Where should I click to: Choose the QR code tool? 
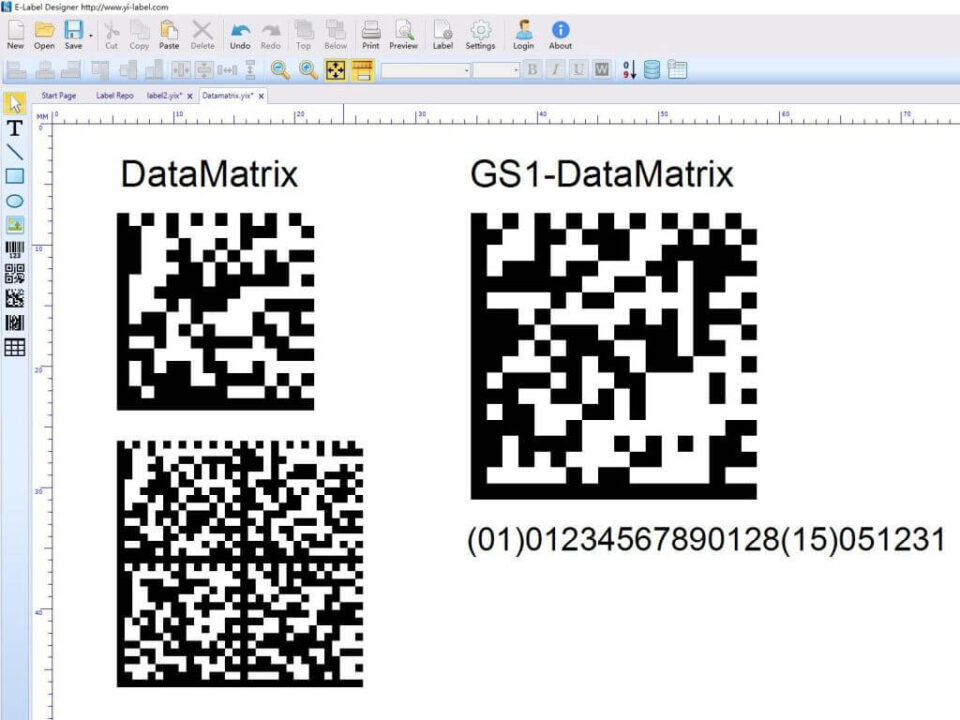click(x=15, y=274)
